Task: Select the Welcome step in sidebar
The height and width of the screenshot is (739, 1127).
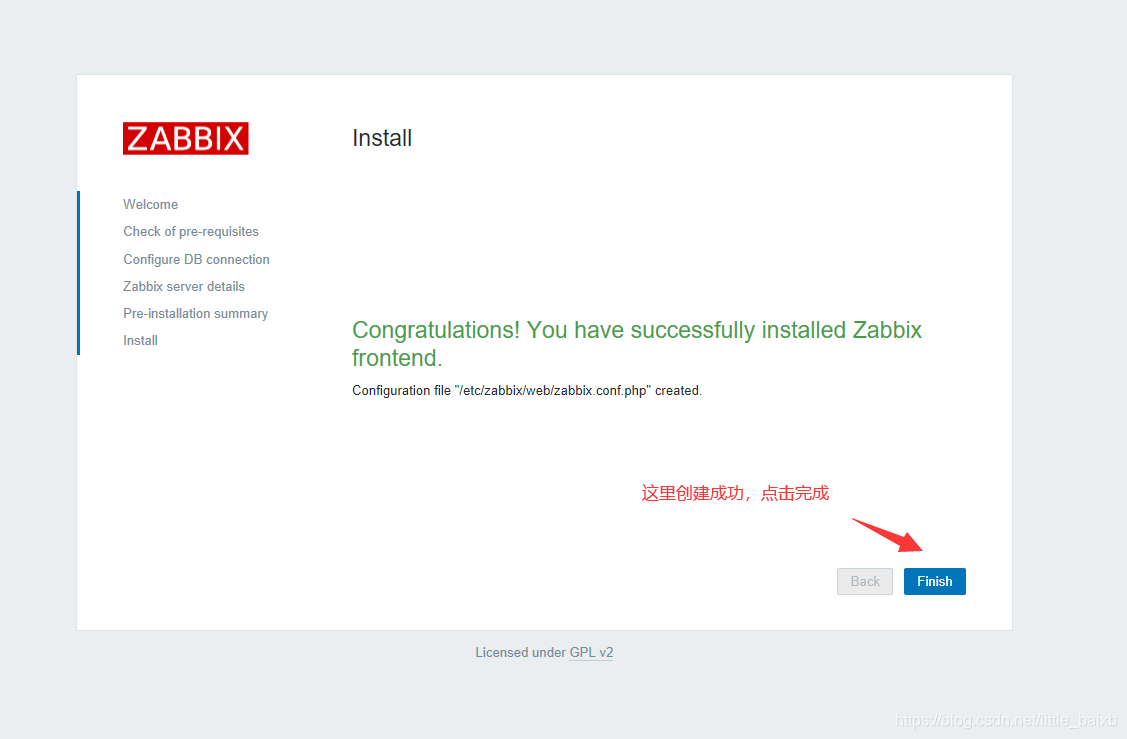Action: point(150,204)
